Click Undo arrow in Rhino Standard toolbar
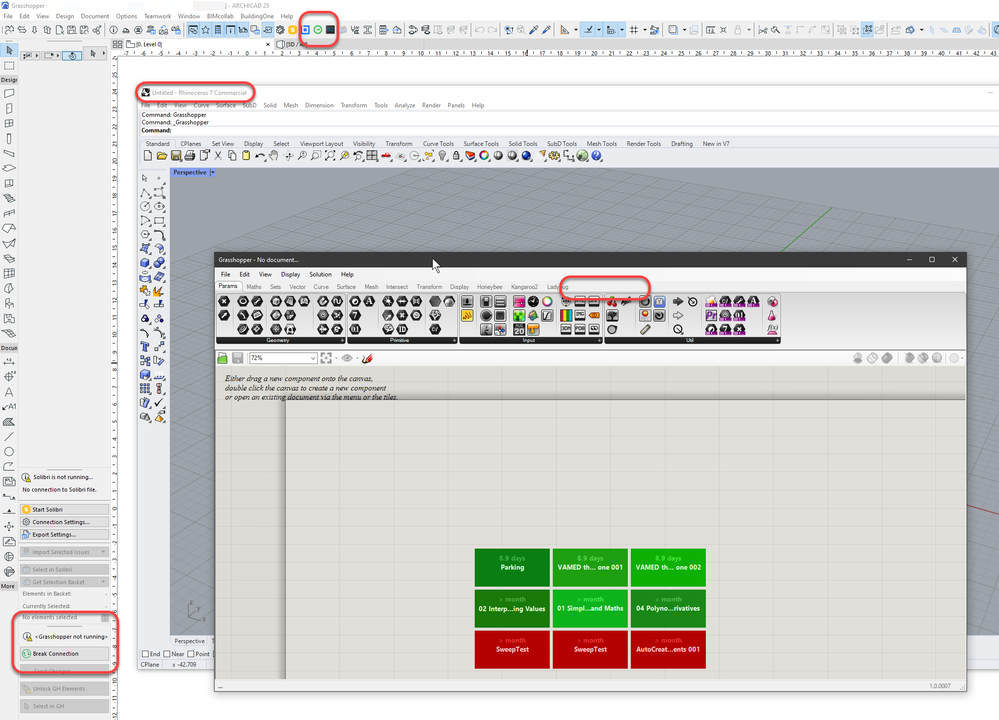 pos(260,156)
